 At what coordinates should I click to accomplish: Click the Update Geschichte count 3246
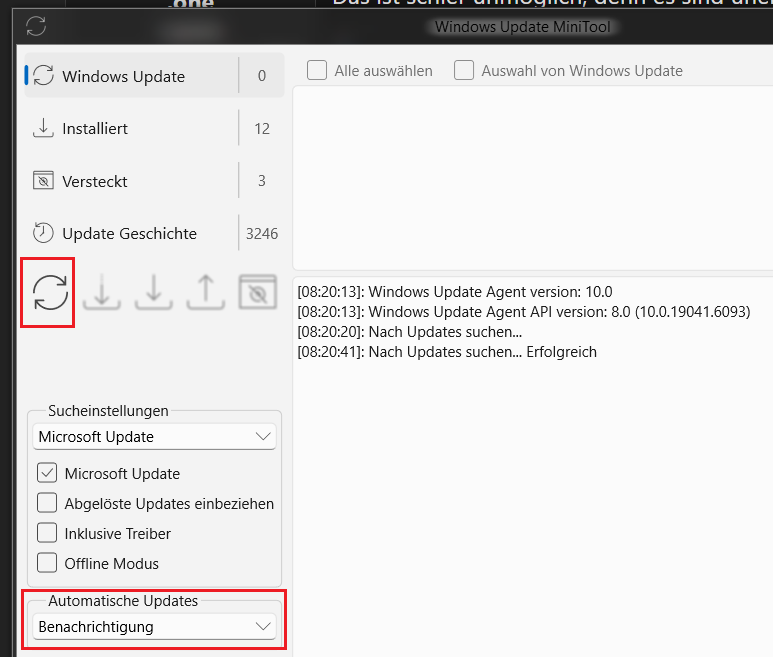pyautogui.click(x=262, y=234)
